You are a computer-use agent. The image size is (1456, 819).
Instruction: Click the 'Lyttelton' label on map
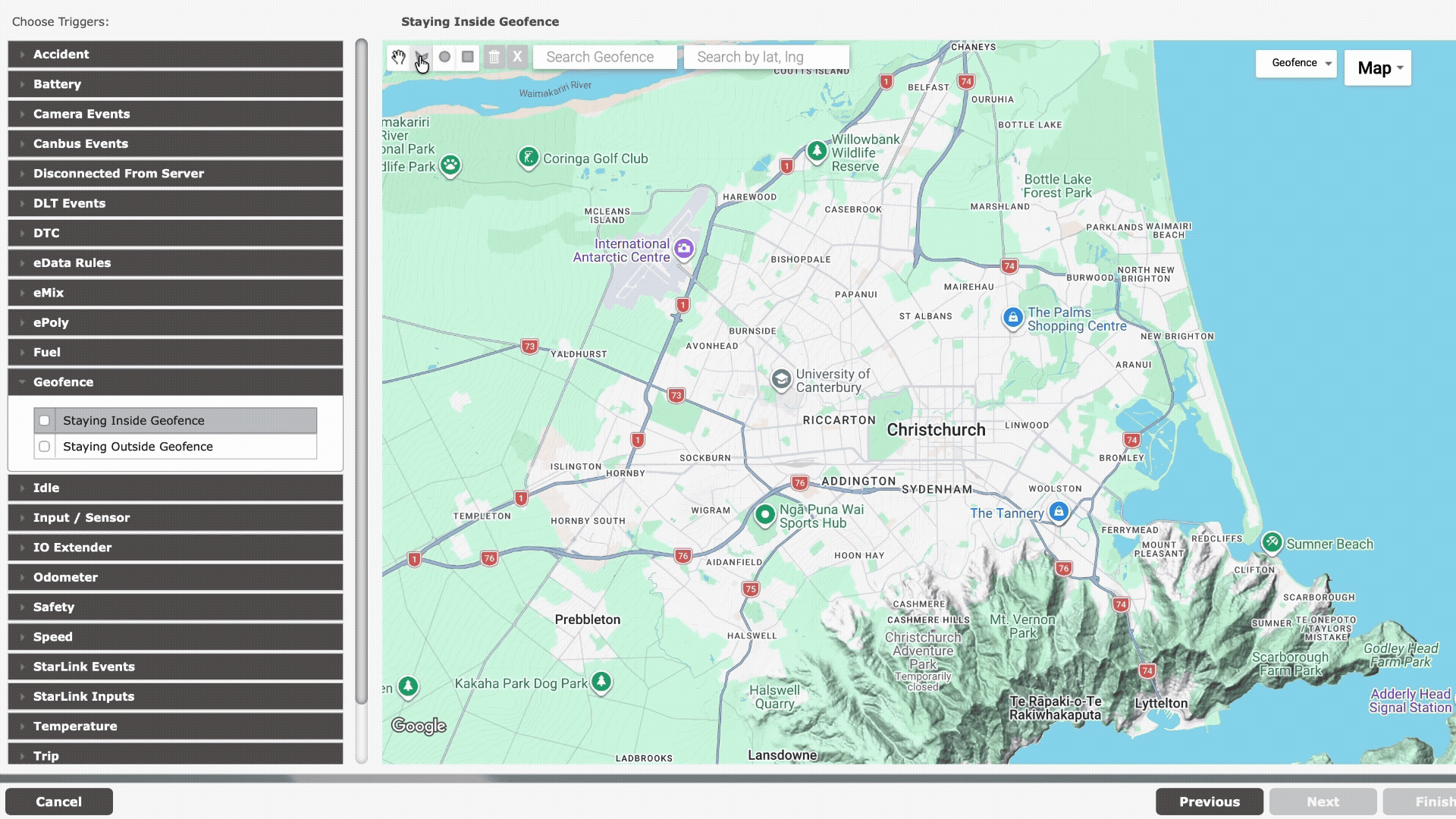[1161, 704]
